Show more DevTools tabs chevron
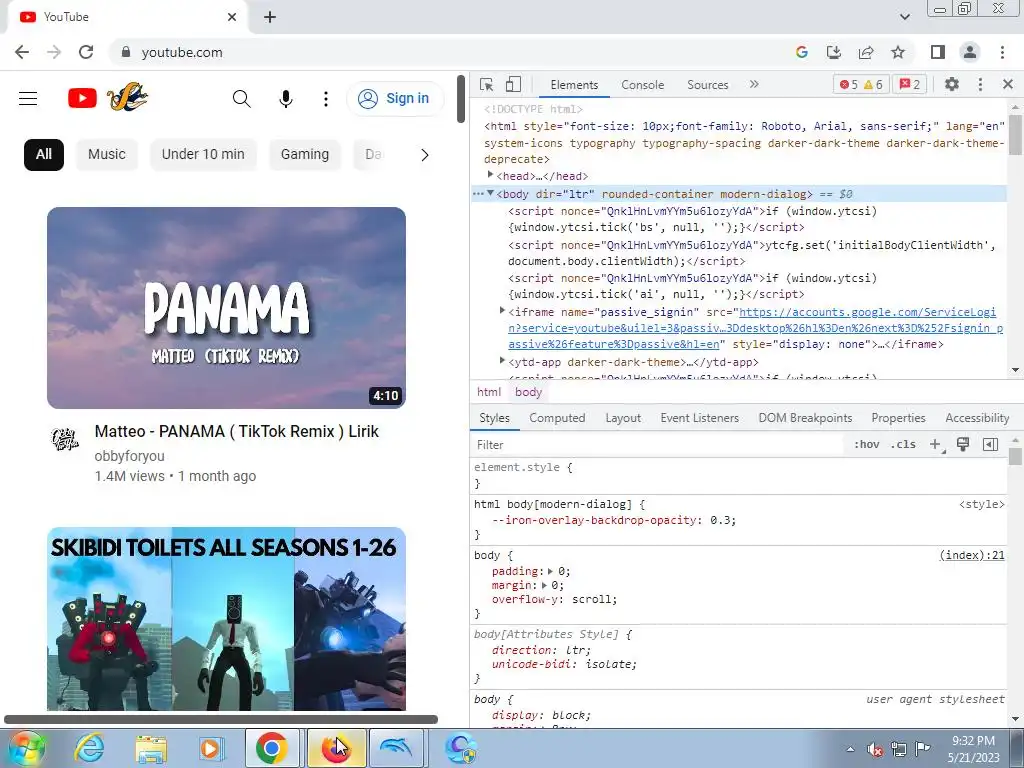This screenshot has width=1024, height=768. coord(754,84)
